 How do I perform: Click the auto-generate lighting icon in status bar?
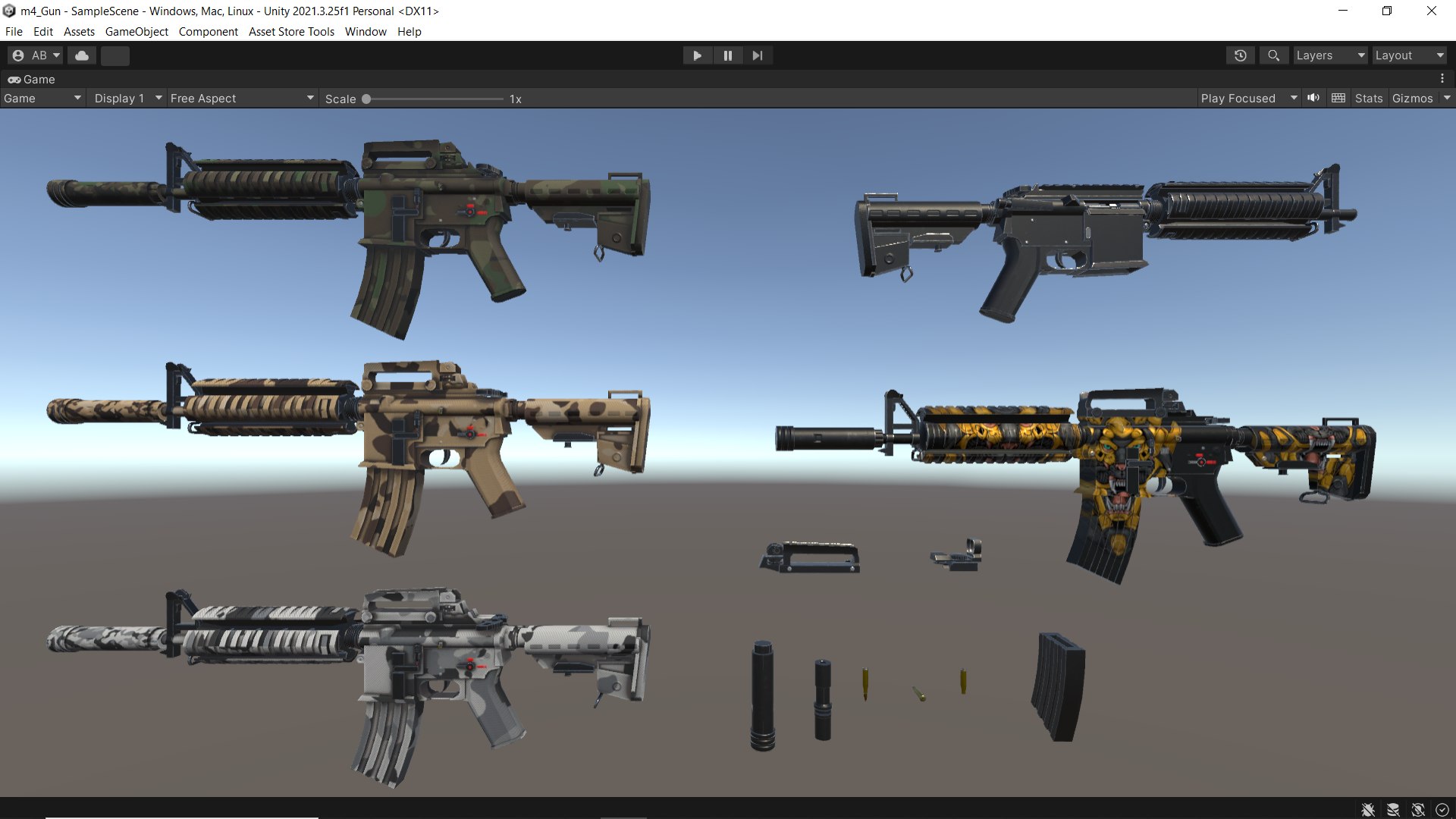(x=1418, y=810)
